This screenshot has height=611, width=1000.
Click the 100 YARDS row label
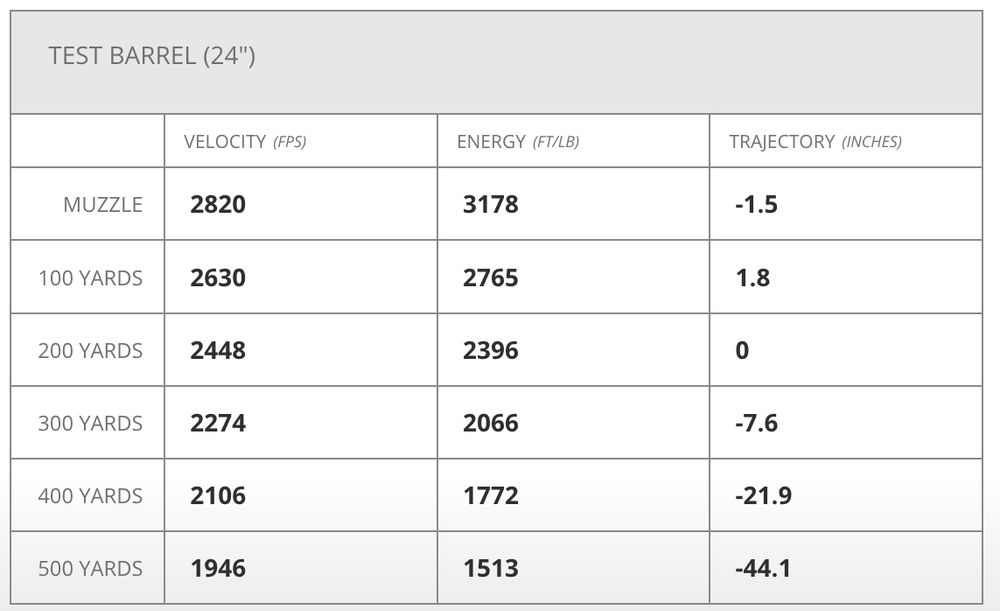click(91, 278)
